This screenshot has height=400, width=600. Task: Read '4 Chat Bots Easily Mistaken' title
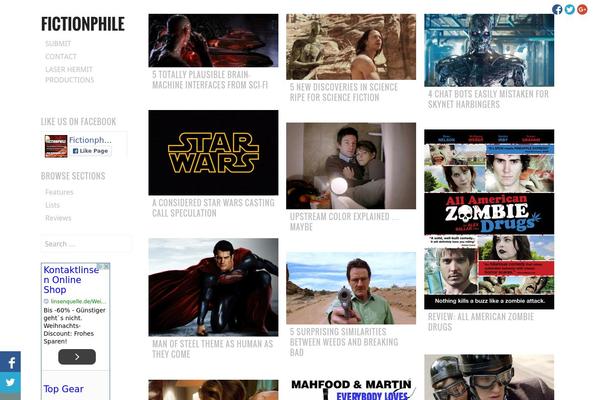point(488,99)
